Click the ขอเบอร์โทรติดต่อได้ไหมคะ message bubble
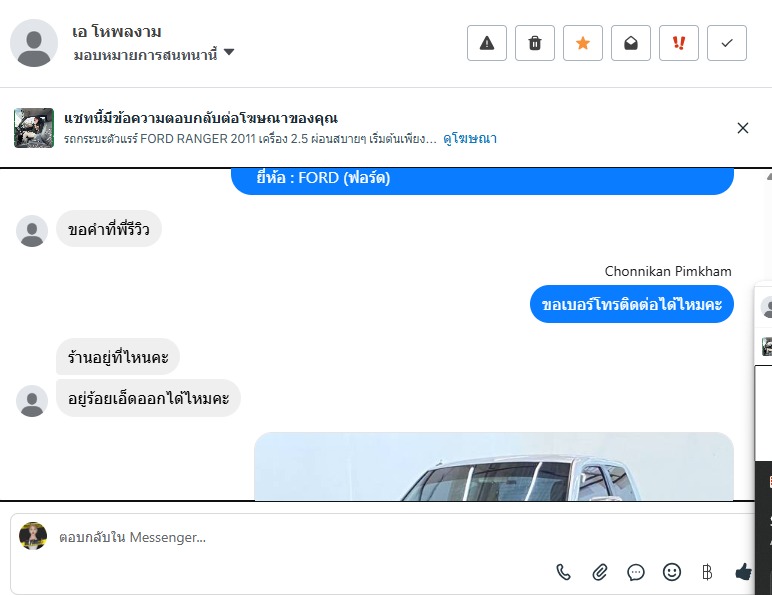 click(632, 304)
